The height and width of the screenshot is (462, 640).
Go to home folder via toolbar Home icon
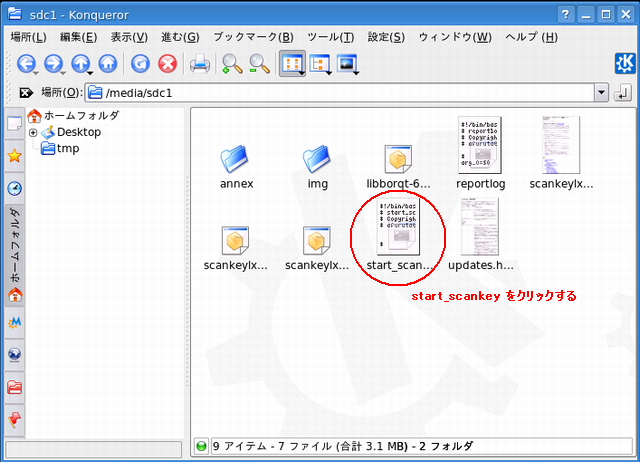tap(108, 63)
